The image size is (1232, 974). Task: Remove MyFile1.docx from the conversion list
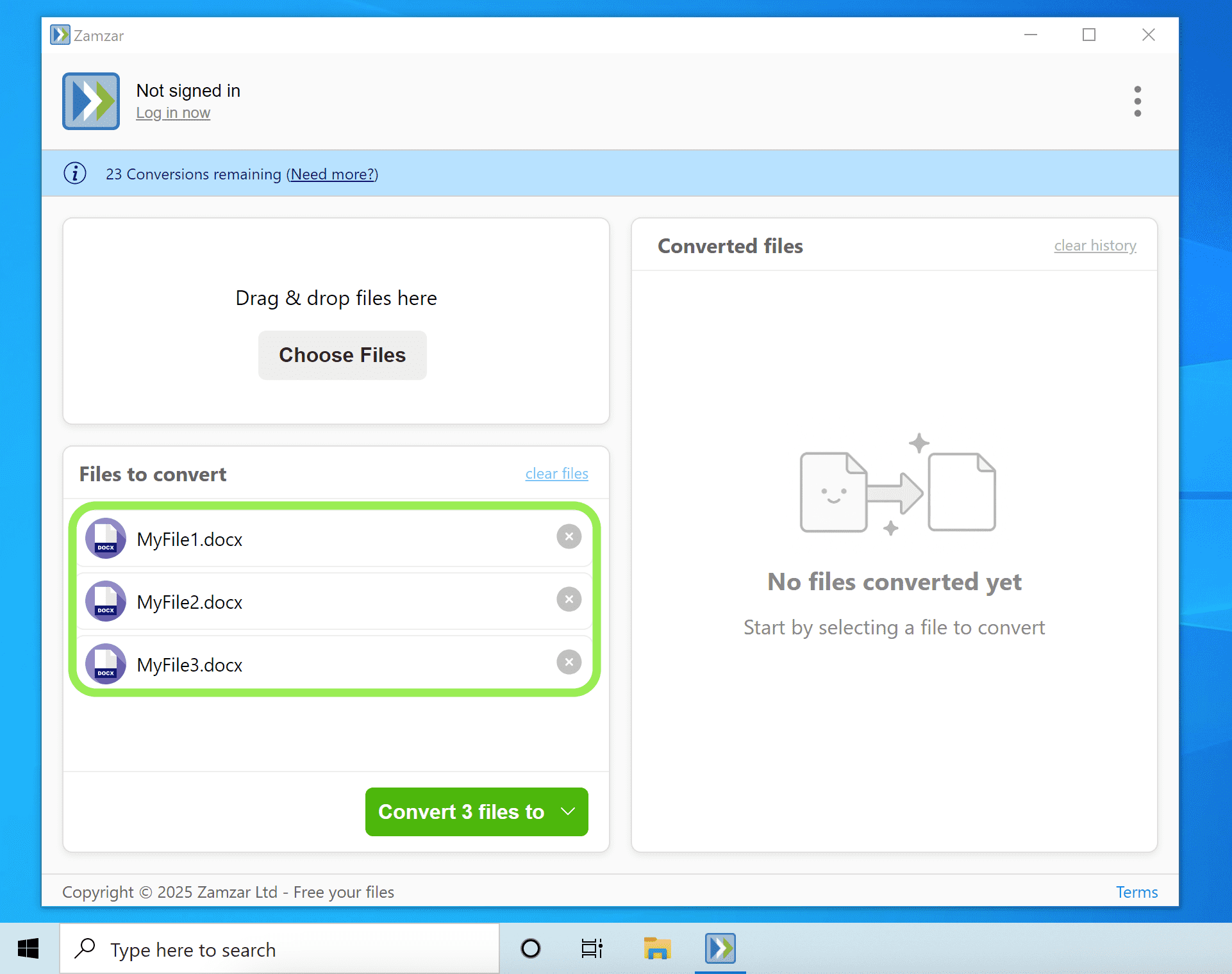tap(569, 536)
